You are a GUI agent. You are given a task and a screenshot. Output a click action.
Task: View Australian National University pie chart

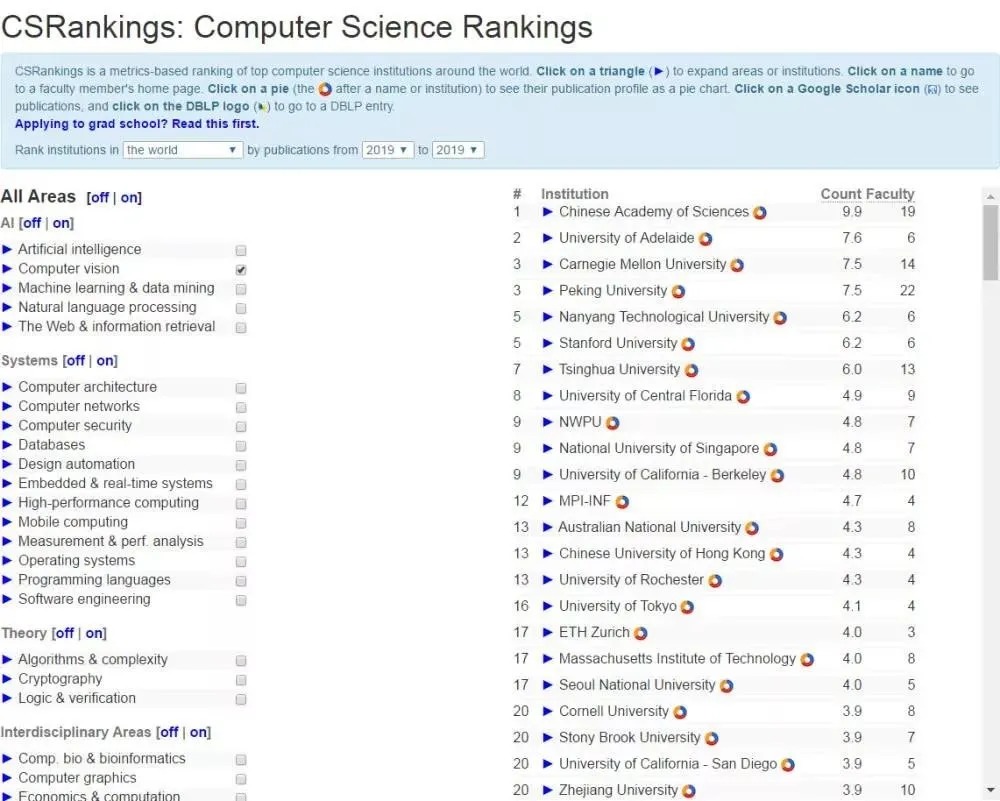tap(752, 528)
